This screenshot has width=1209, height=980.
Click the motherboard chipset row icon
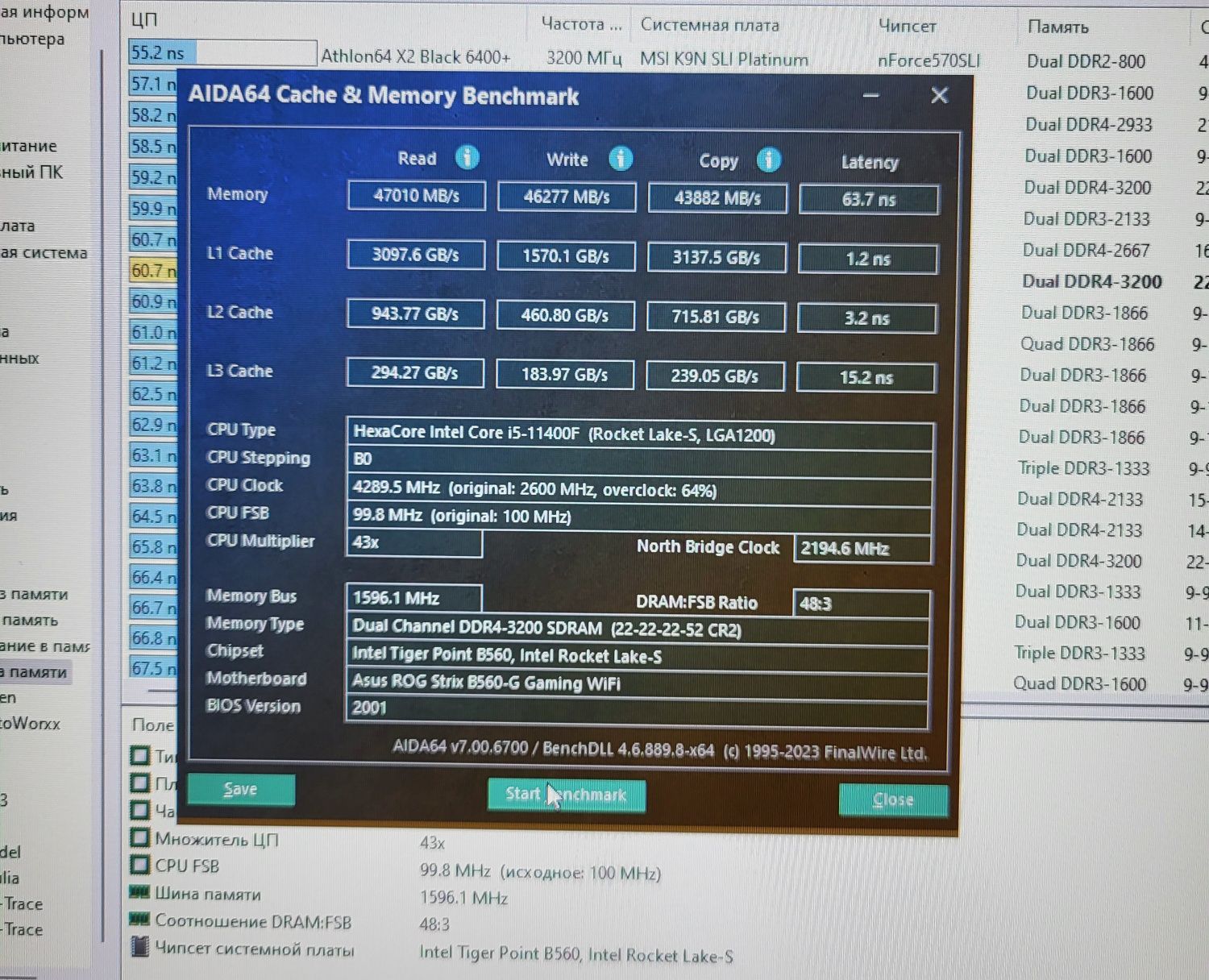click(x=140, y=946)
